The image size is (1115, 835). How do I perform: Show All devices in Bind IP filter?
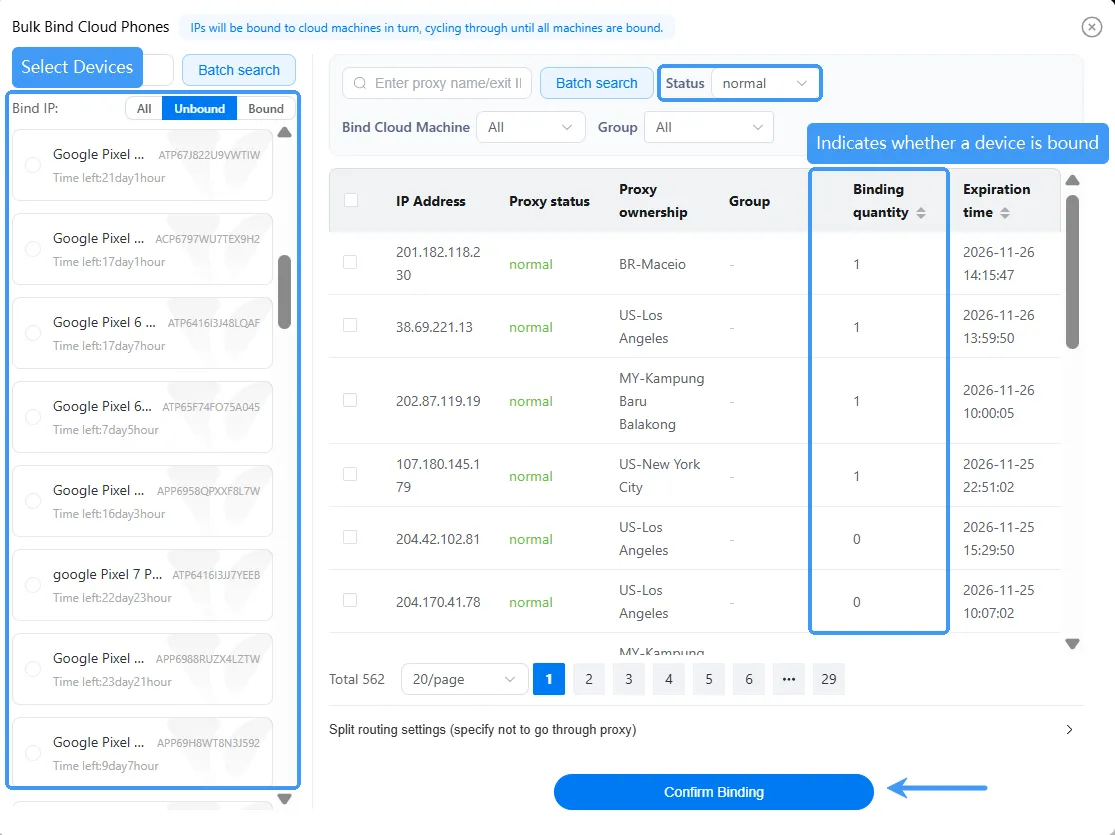tap(144, 109)
